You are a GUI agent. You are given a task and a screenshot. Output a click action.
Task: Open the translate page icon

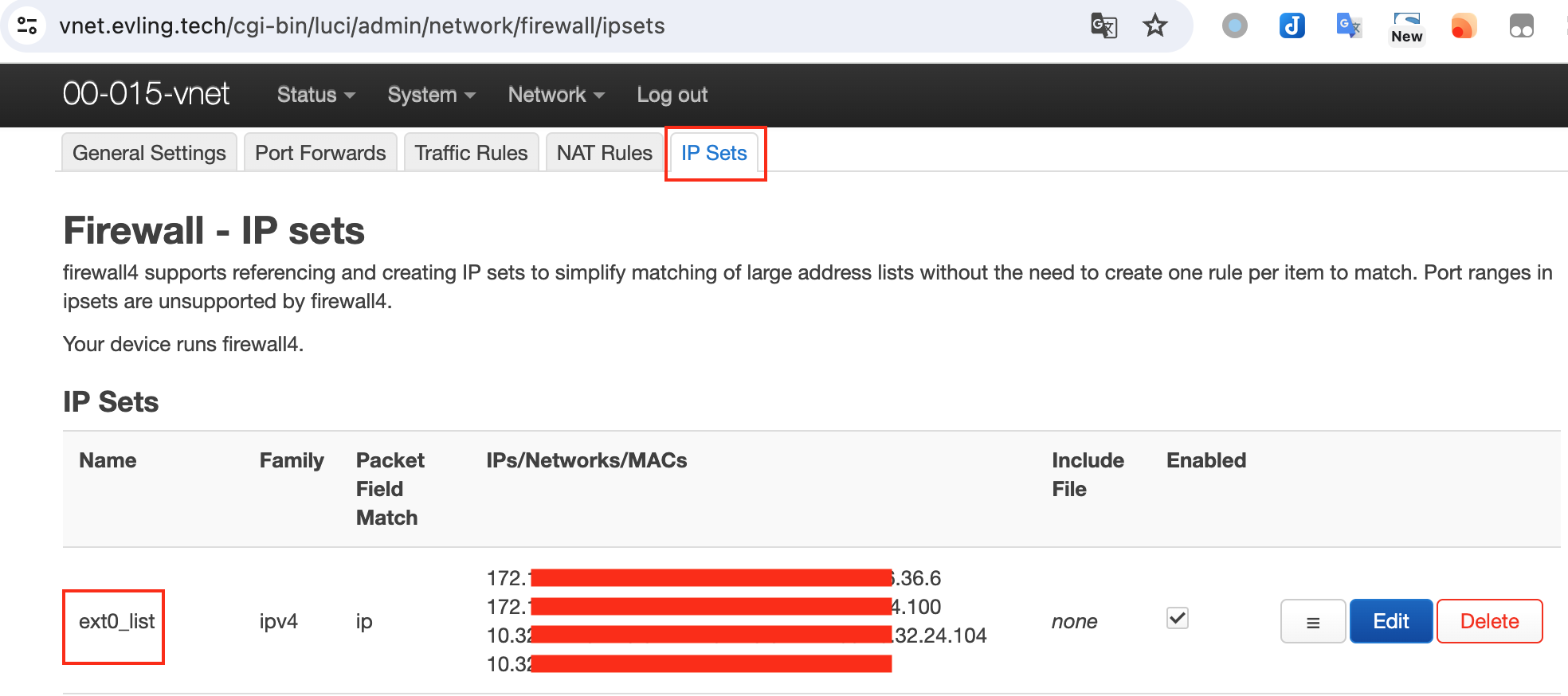tap(1103, 25)
